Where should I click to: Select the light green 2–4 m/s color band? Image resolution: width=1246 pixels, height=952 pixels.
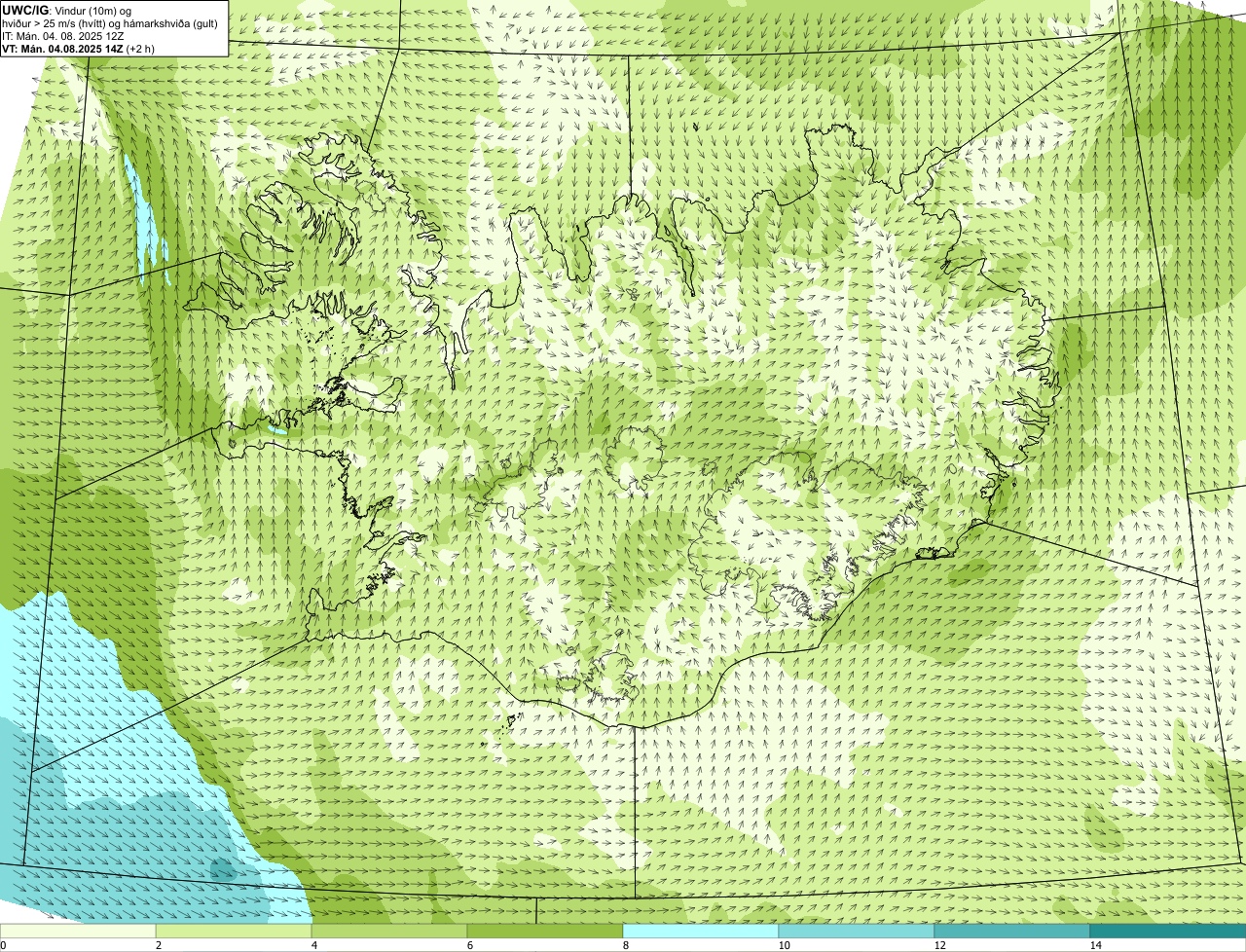tap(234, 931)
